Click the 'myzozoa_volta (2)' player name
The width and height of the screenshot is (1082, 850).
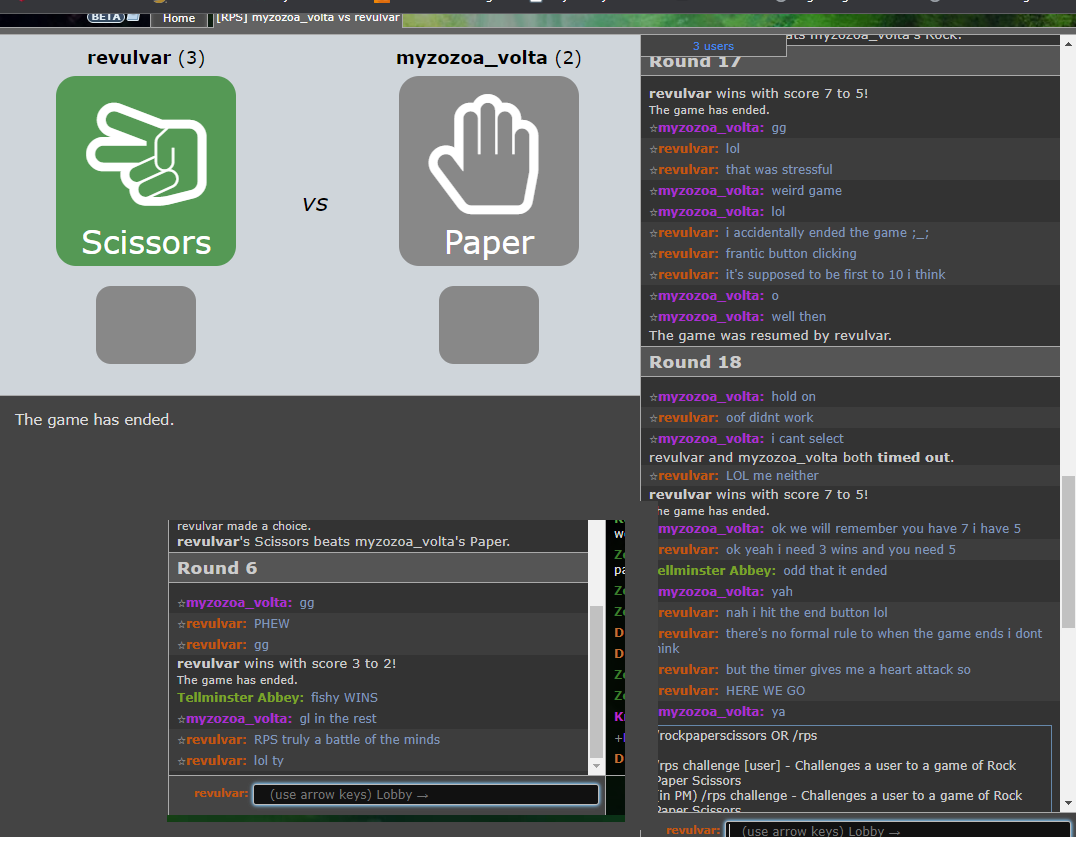(489, 57)
